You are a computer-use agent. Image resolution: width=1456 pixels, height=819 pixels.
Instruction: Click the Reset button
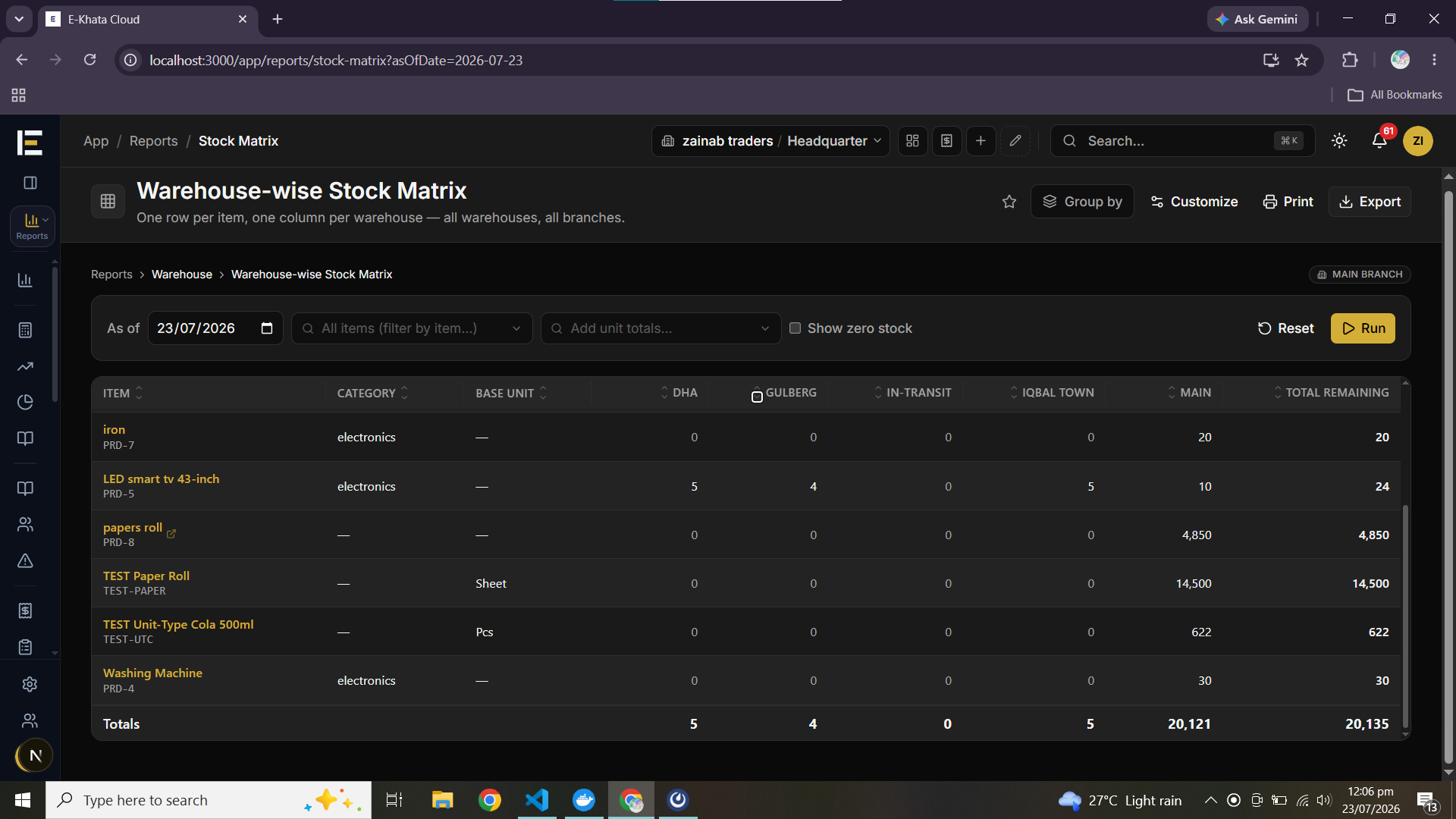tap(1285, 328)
